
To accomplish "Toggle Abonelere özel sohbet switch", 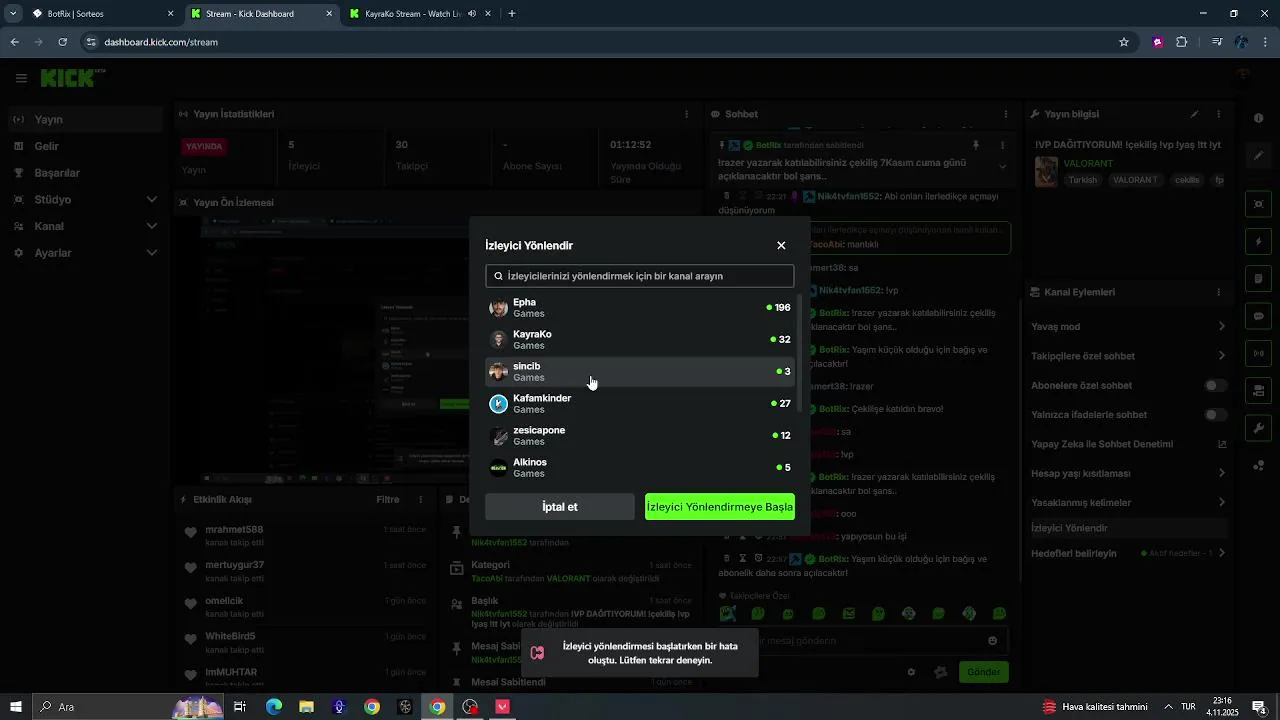I will (x=1215, y=385).
